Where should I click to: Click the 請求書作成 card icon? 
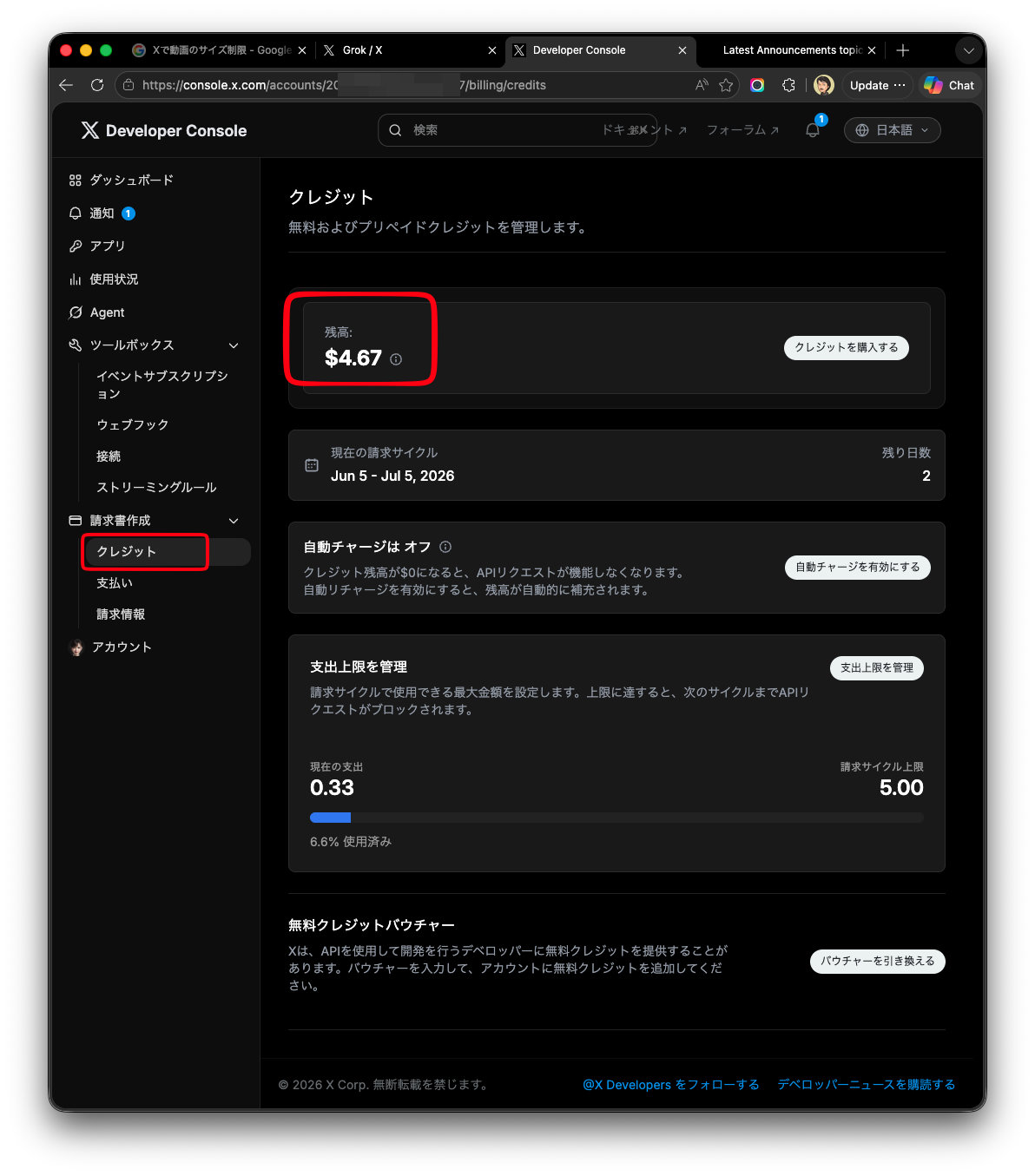tap(76, 521)
